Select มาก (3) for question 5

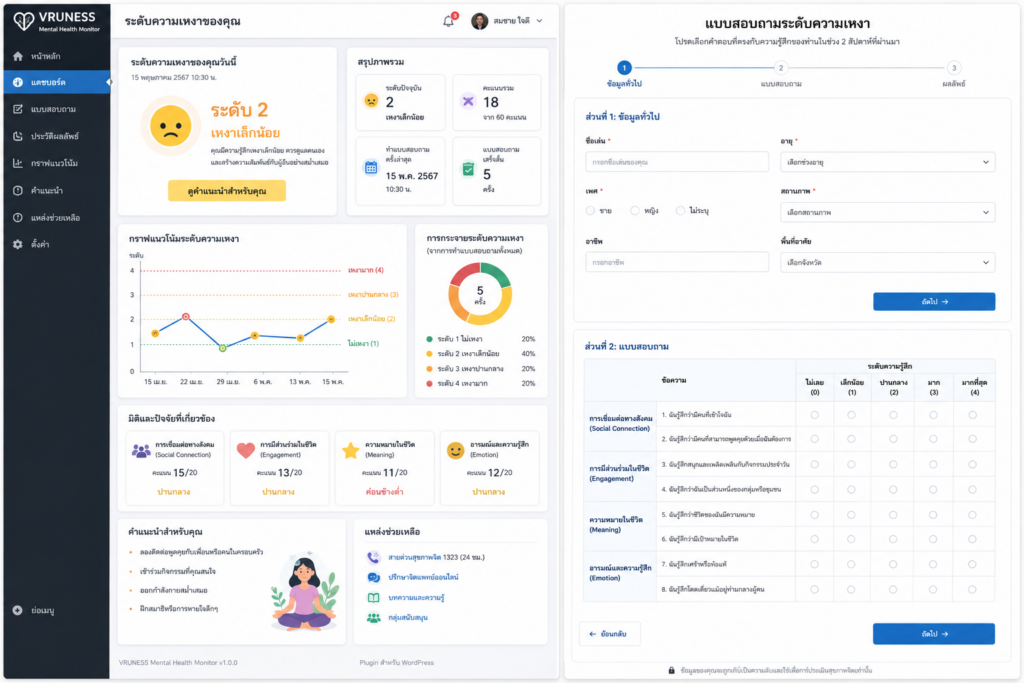[933, 515]
